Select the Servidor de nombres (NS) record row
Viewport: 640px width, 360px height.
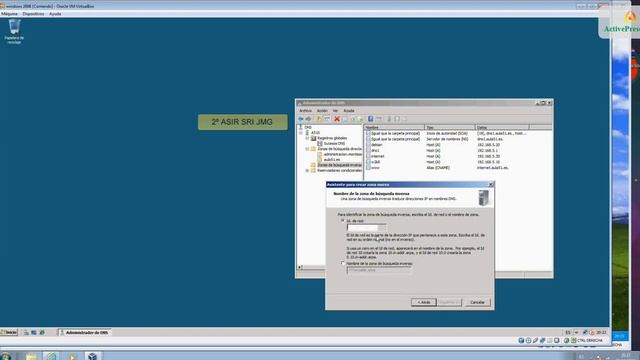[x=447, y=139]
